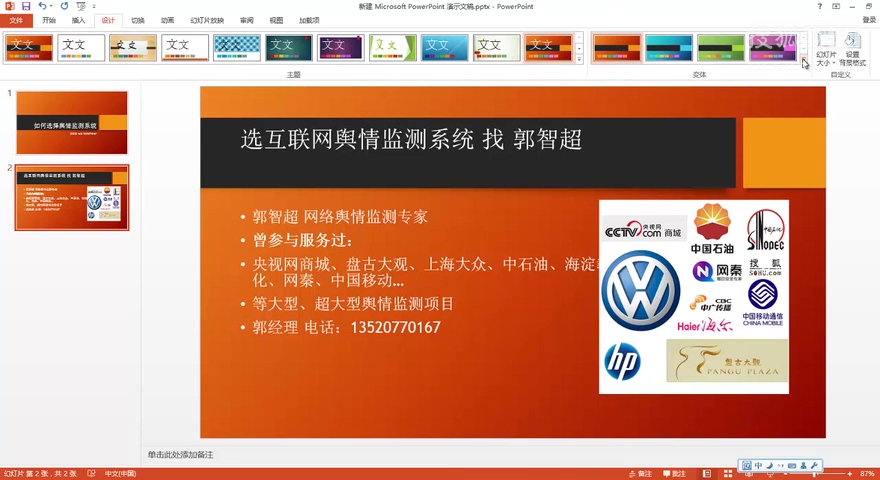Screen dimensions: 880x480
Task: Choose the purple-pink color variant
Action: click(x=773, y=48)
